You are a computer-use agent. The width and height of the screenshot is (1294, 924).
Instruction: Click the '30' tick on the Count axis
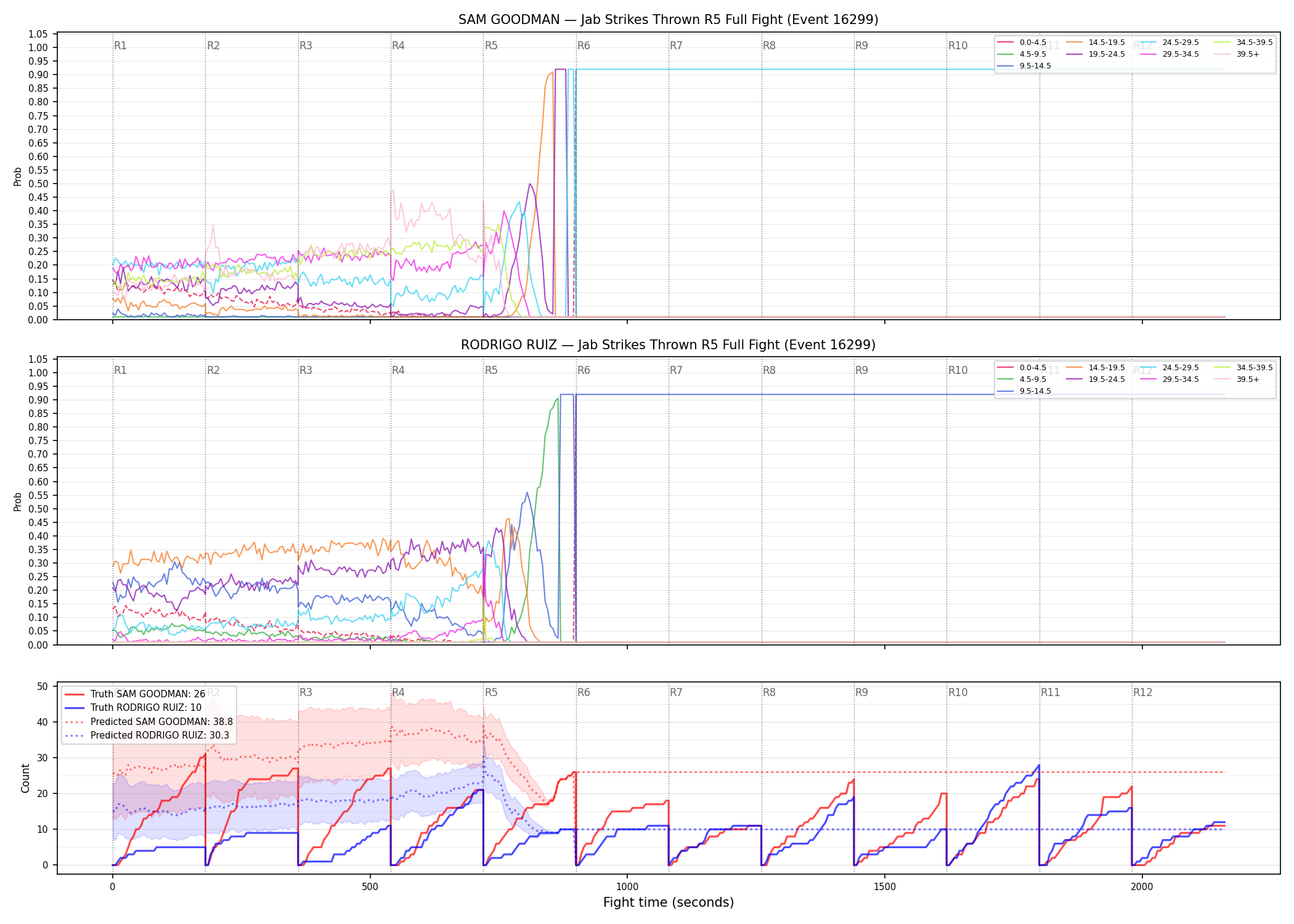pyautogui.click(x=43, y=758)
